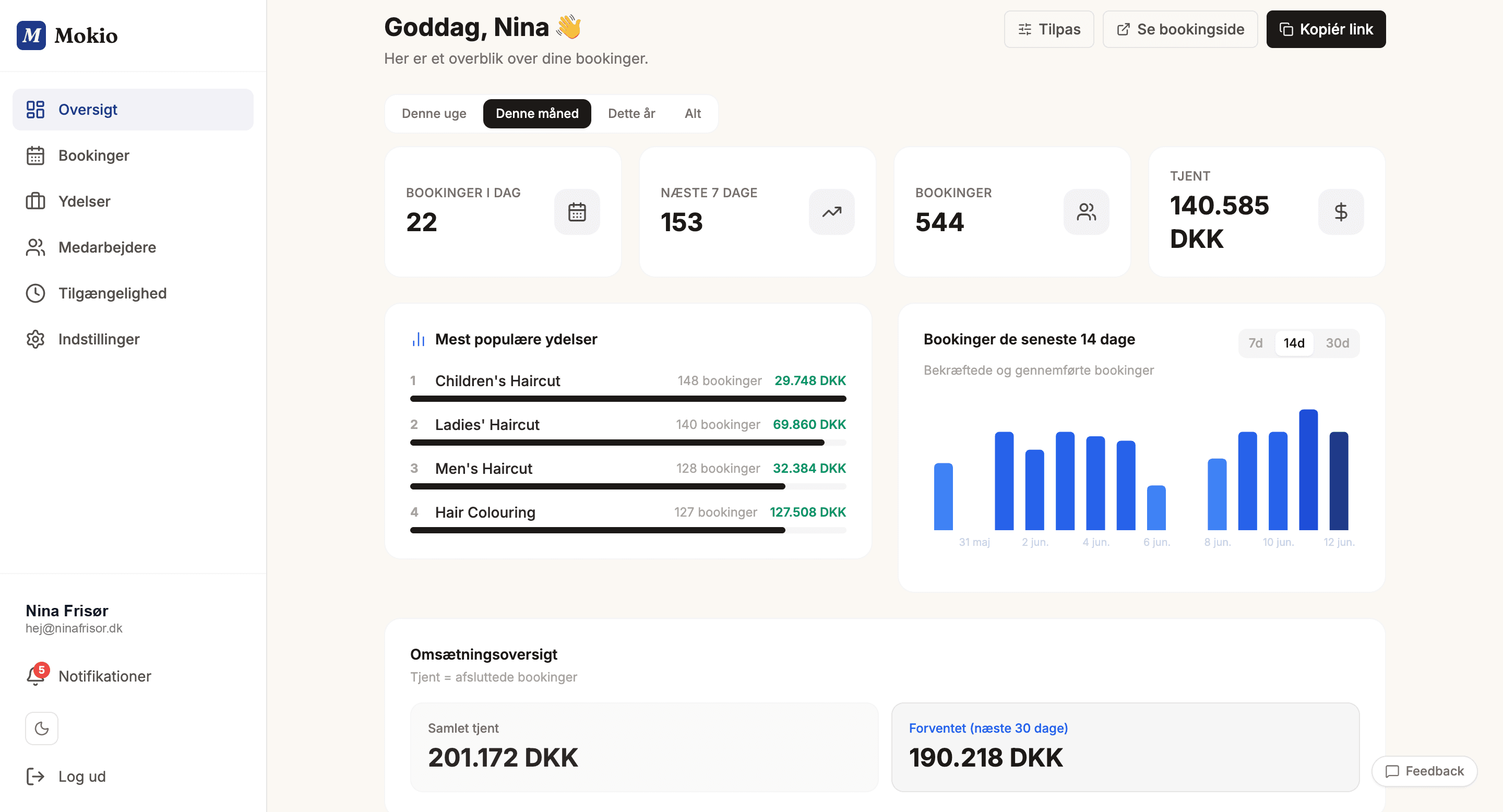Click Log ud to sign out
Viewport: 1503px width, 812px height.
tap(133, 777)
